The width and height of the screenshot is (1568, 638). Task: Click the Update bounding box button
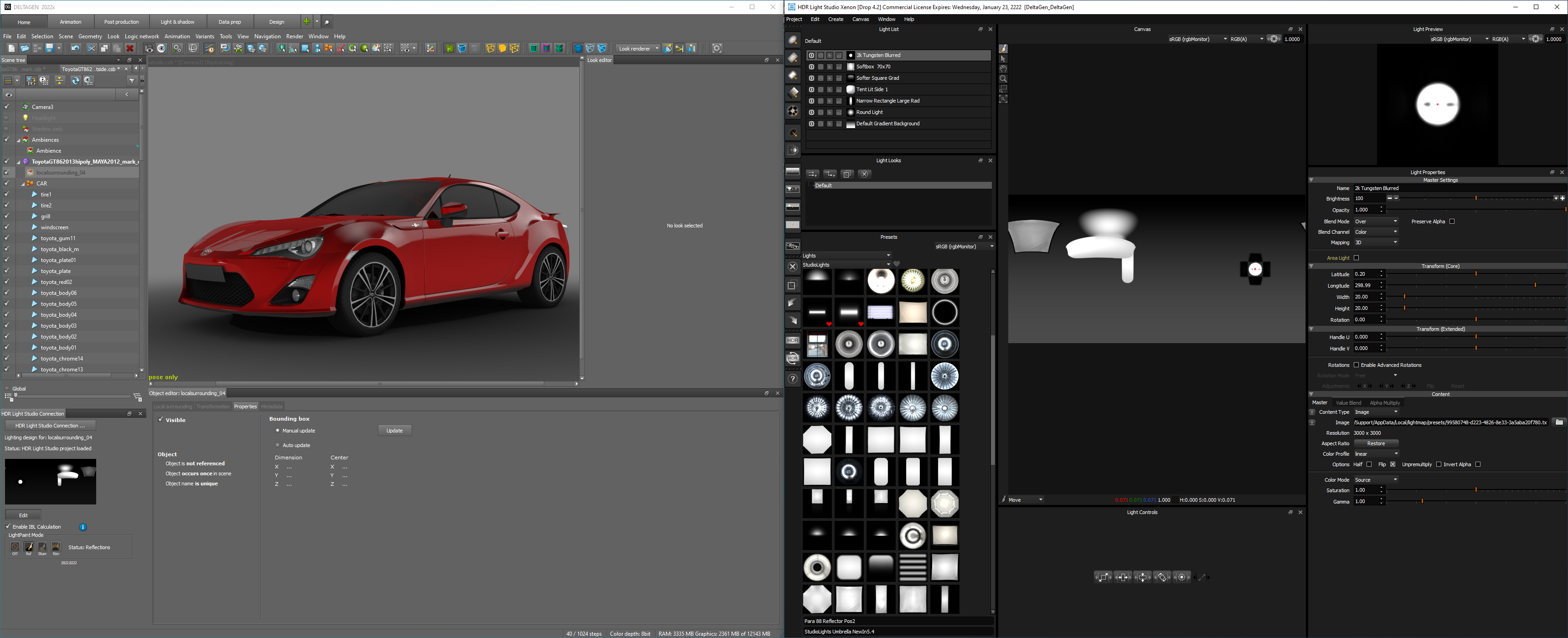click(394, 430)
